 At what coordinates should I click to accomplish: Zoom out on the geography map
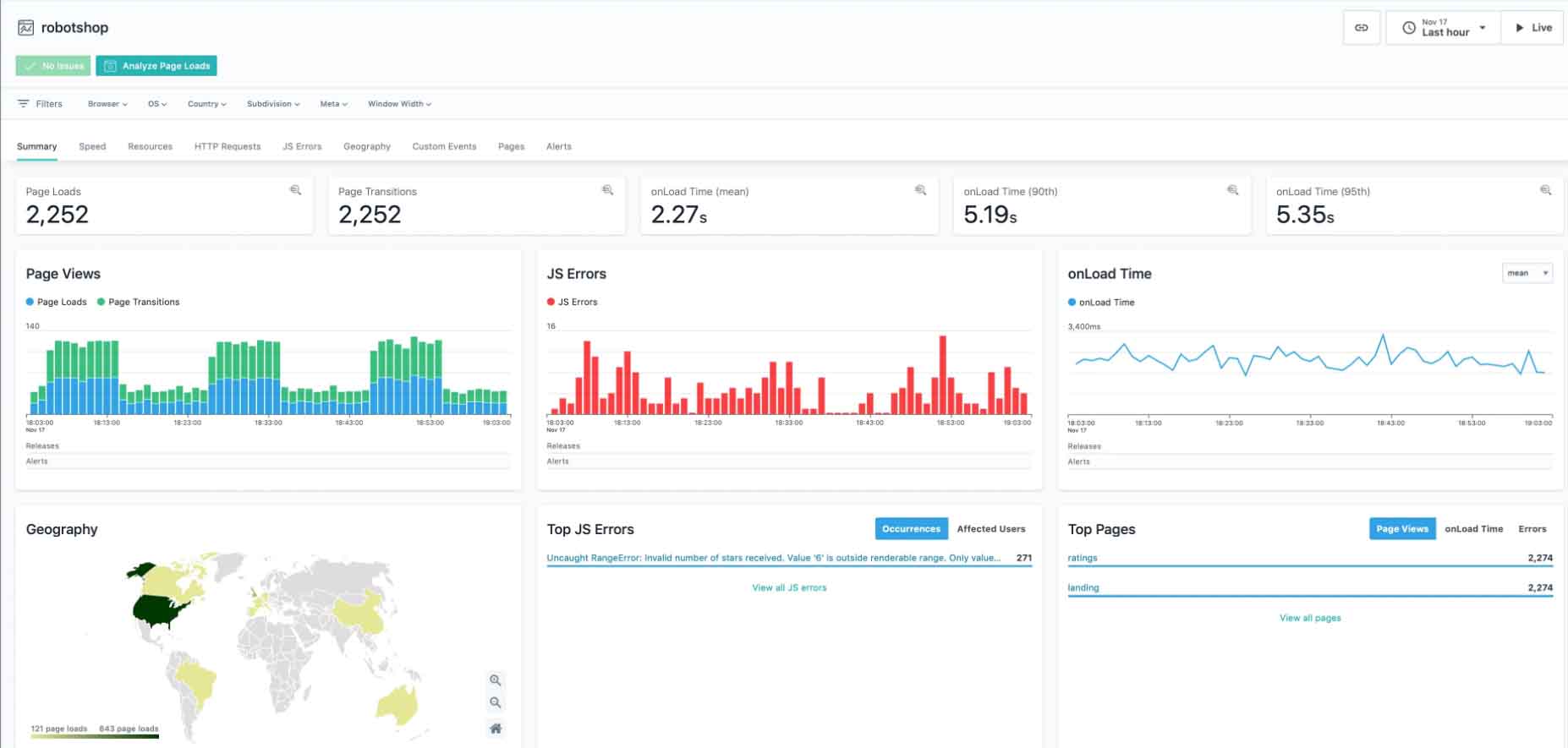[496, 703]
